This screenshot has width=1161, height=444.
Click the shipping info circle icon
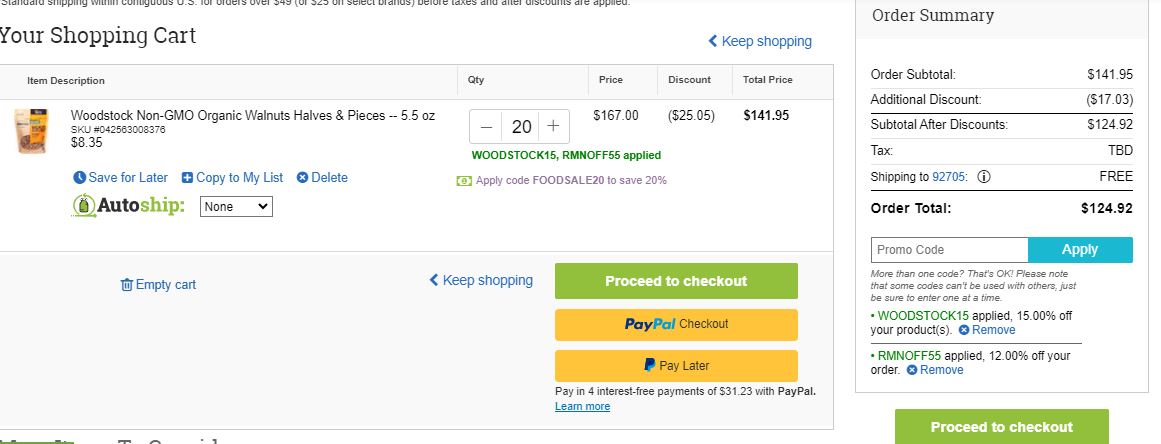pyautogui.click(x=984, y=177)
